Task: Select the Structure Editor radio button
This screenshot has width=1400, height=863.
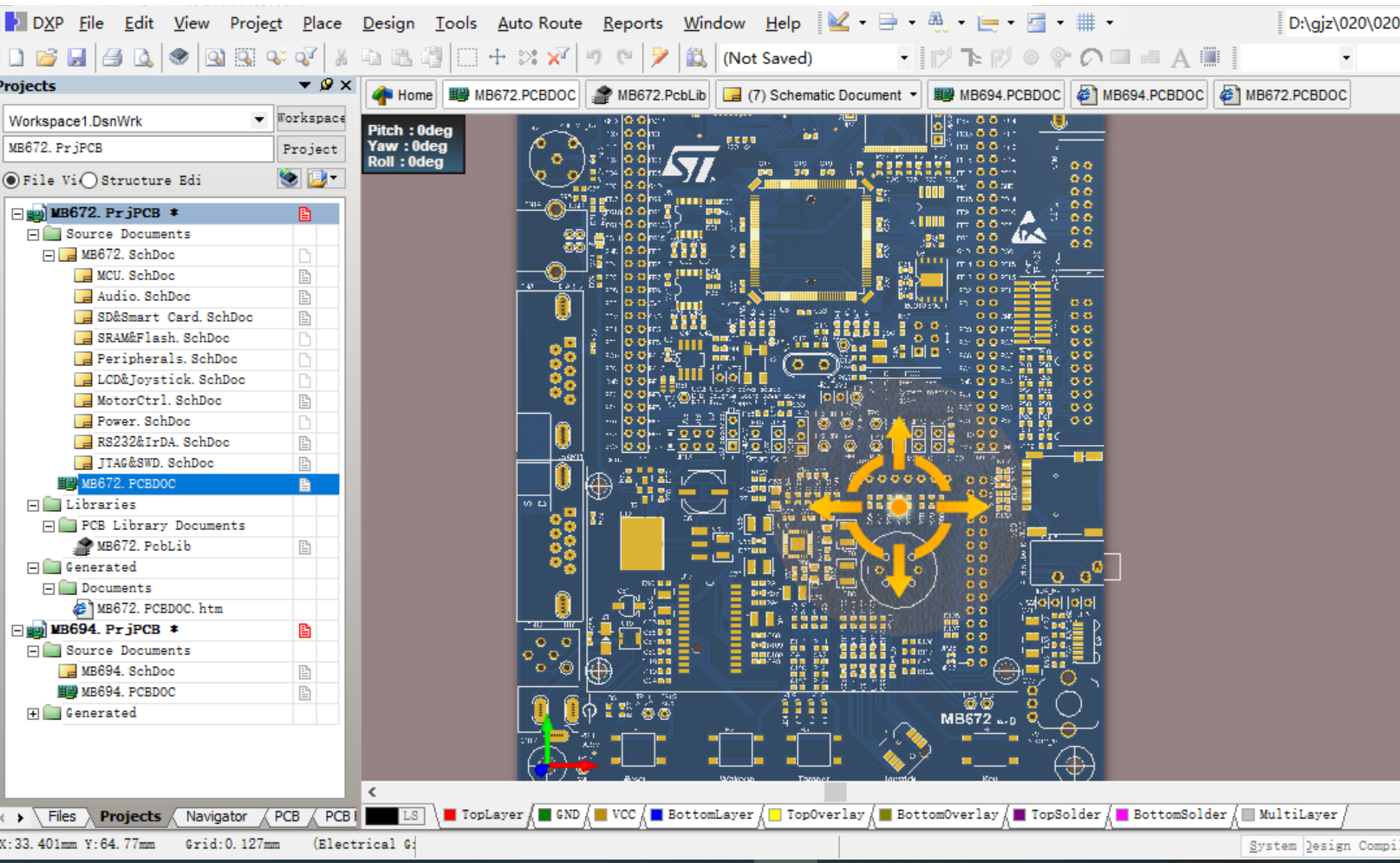Action: click(x=88, y=180)
